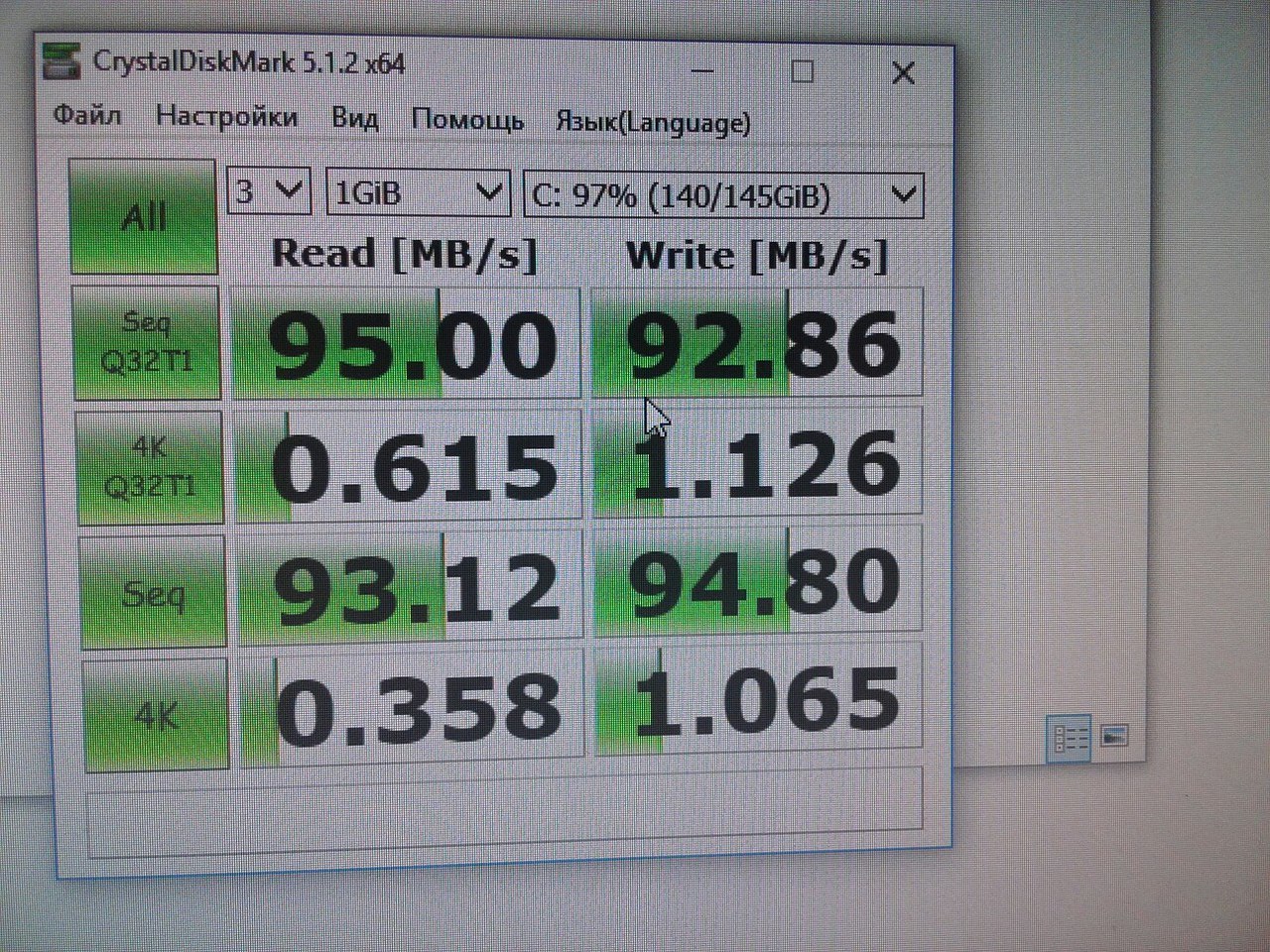
Task: Select the Seq read result 93.12
Action: 411,587
